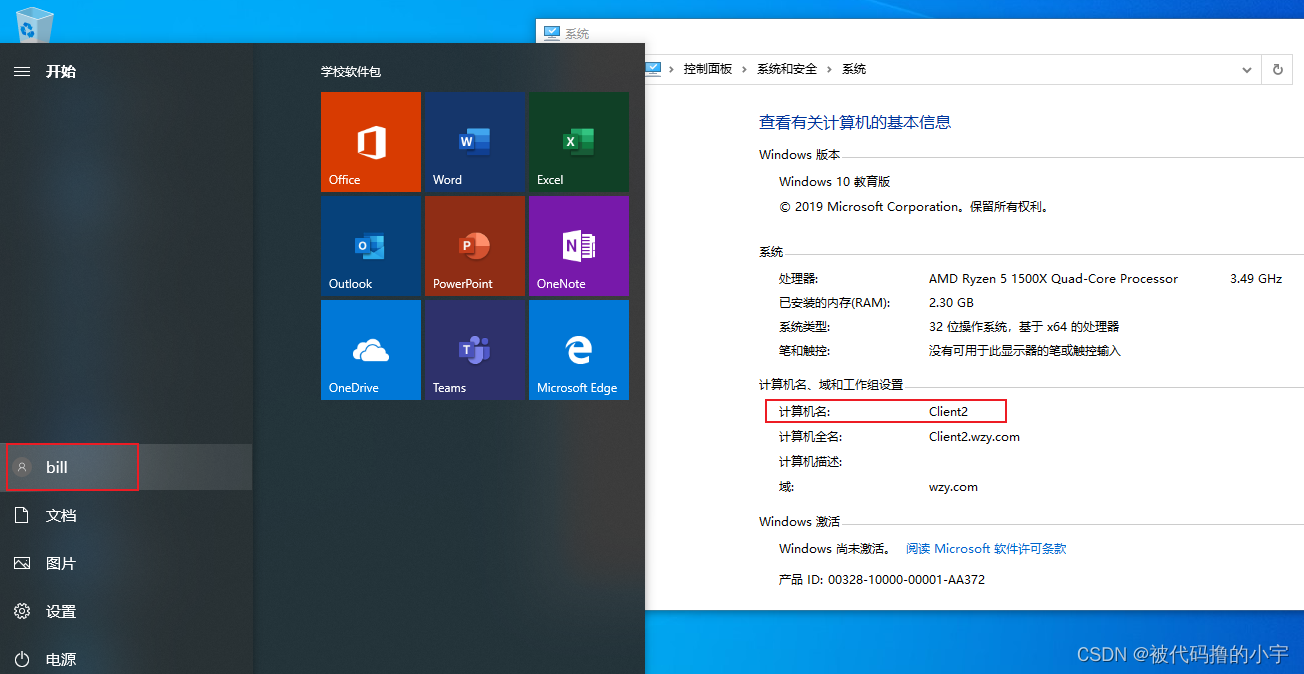Click the wzy.com domain value
This screenshot has height=674, width=1304.
click(x=953, y=487)
